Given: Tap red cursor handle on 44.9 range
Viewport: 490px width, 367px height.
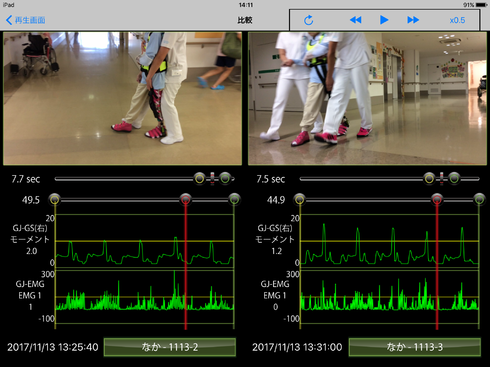Looking at the screenshot, I should pyautogui.click(x=437, y=200).
